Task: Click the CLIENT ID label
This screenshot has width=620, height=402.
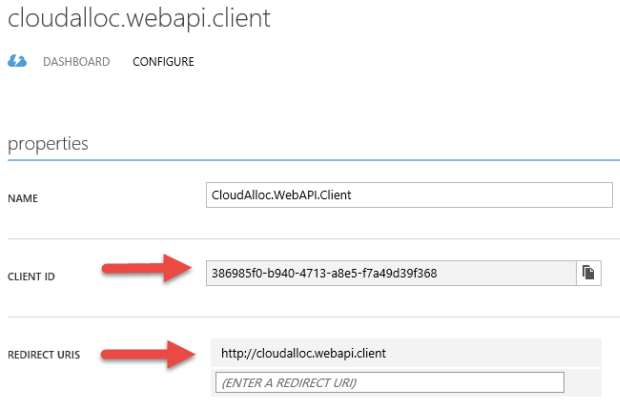Action: (31, 275)
